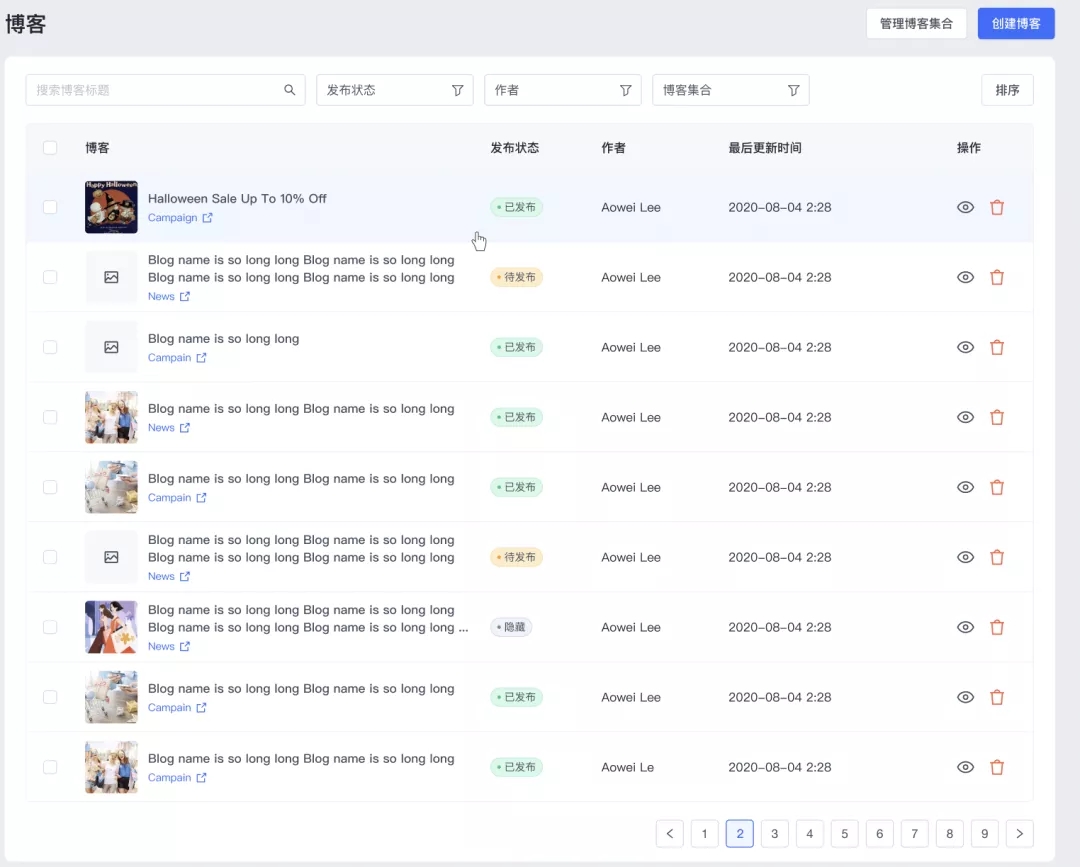The image size is (1080, 867).
Task: Open the 发布状态 filter dropdown
Action: (394, 90)
